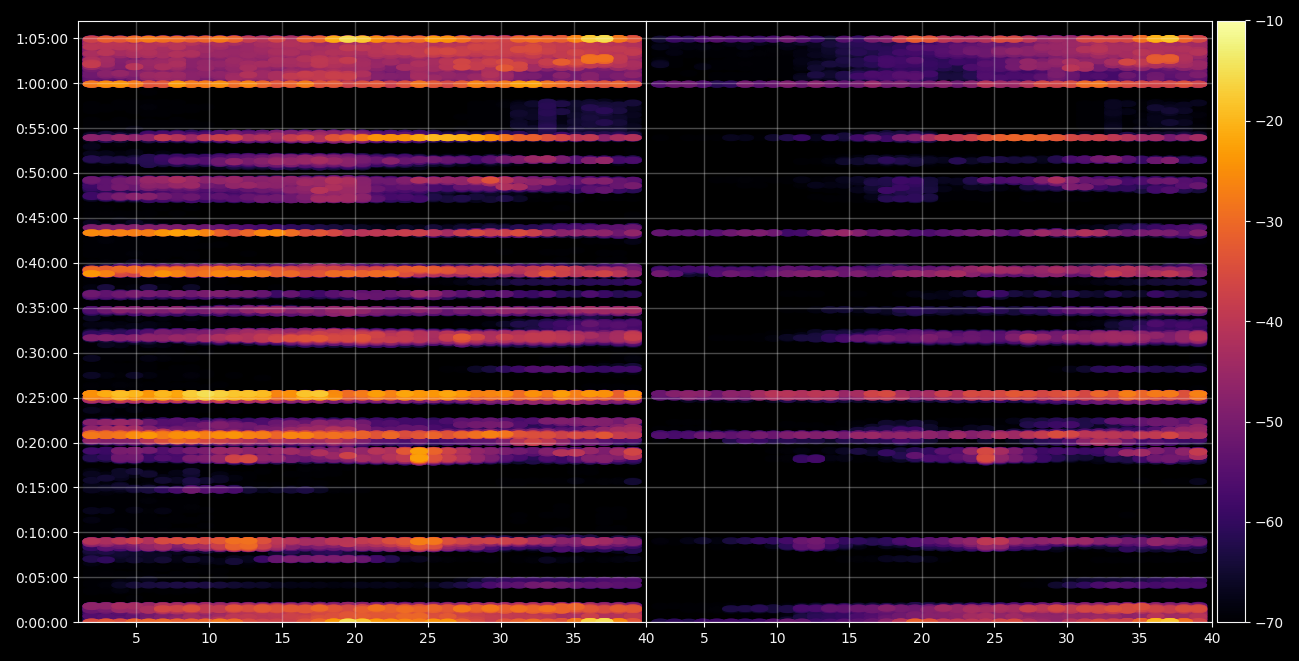Click x-axis label 10 under right heatmap
1299x661 pixels.
777,637
